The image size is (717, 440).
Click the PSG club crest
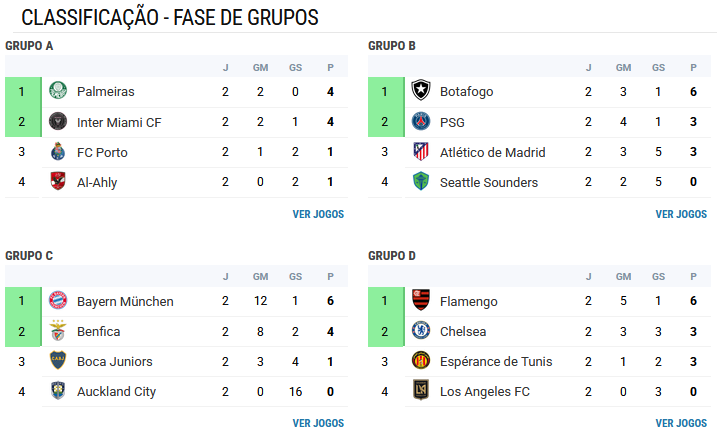coord(421,121)
